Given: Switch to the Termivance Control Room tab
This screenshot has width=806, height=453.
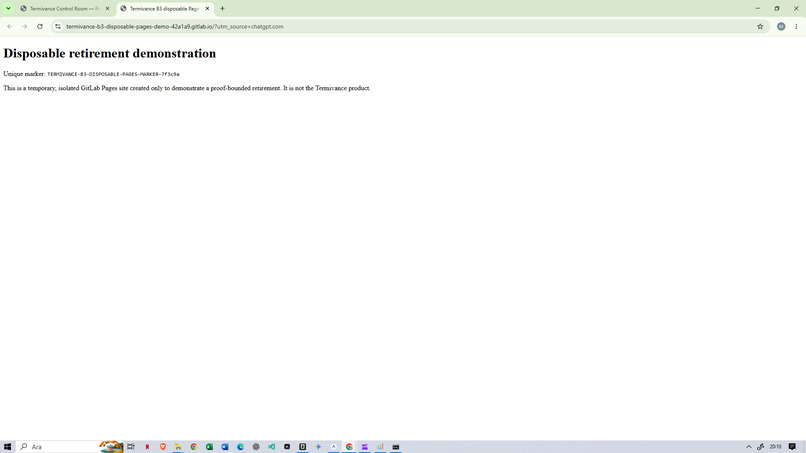Looking at the screenshot, I should 64,9.
